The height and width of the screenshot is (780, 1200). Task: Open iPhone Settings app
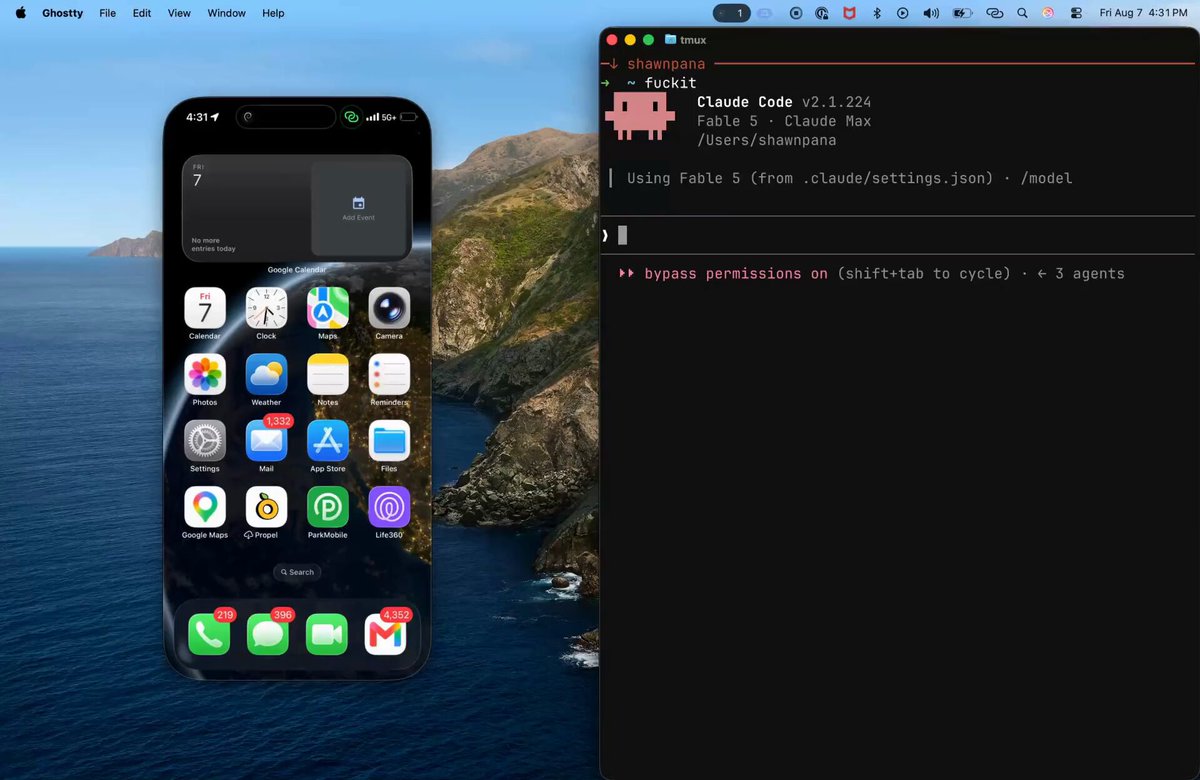click(x=205, y=440)
